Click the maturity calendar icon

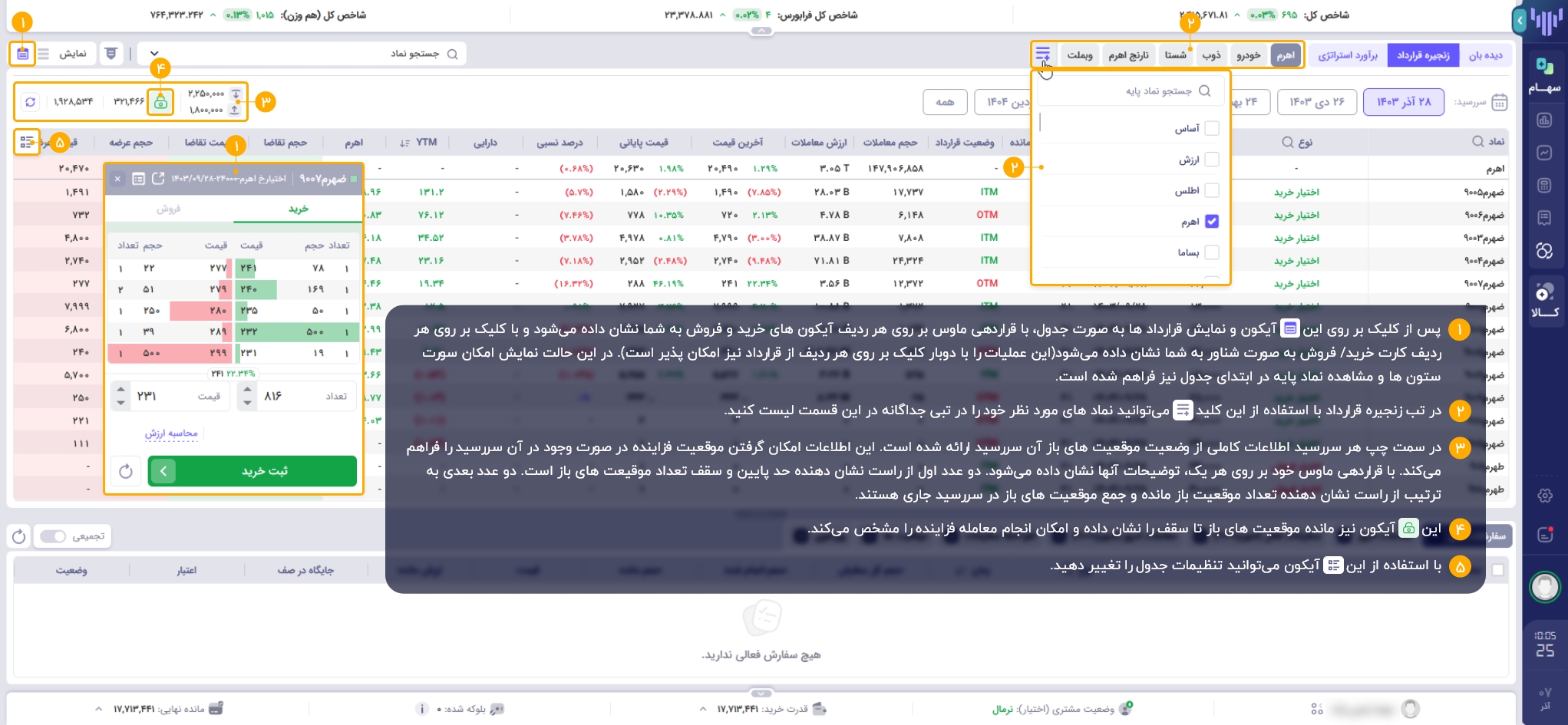pyautogui.click(x=1499, y=102)
